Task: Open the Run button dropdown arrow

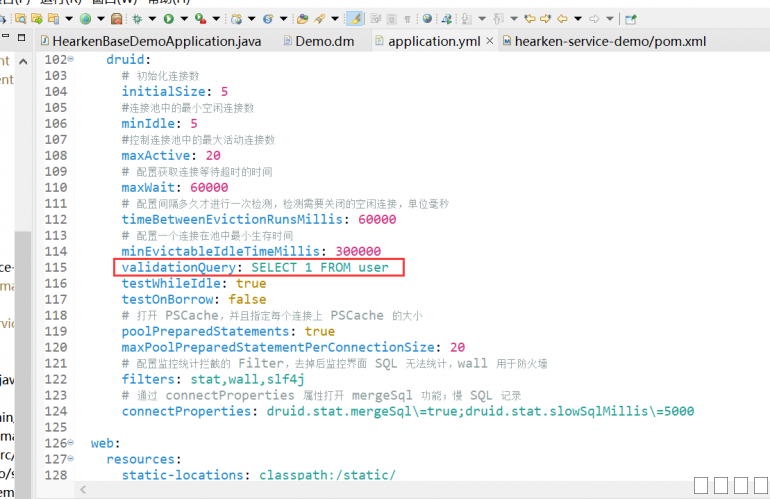Action: (x=183, y=18)
